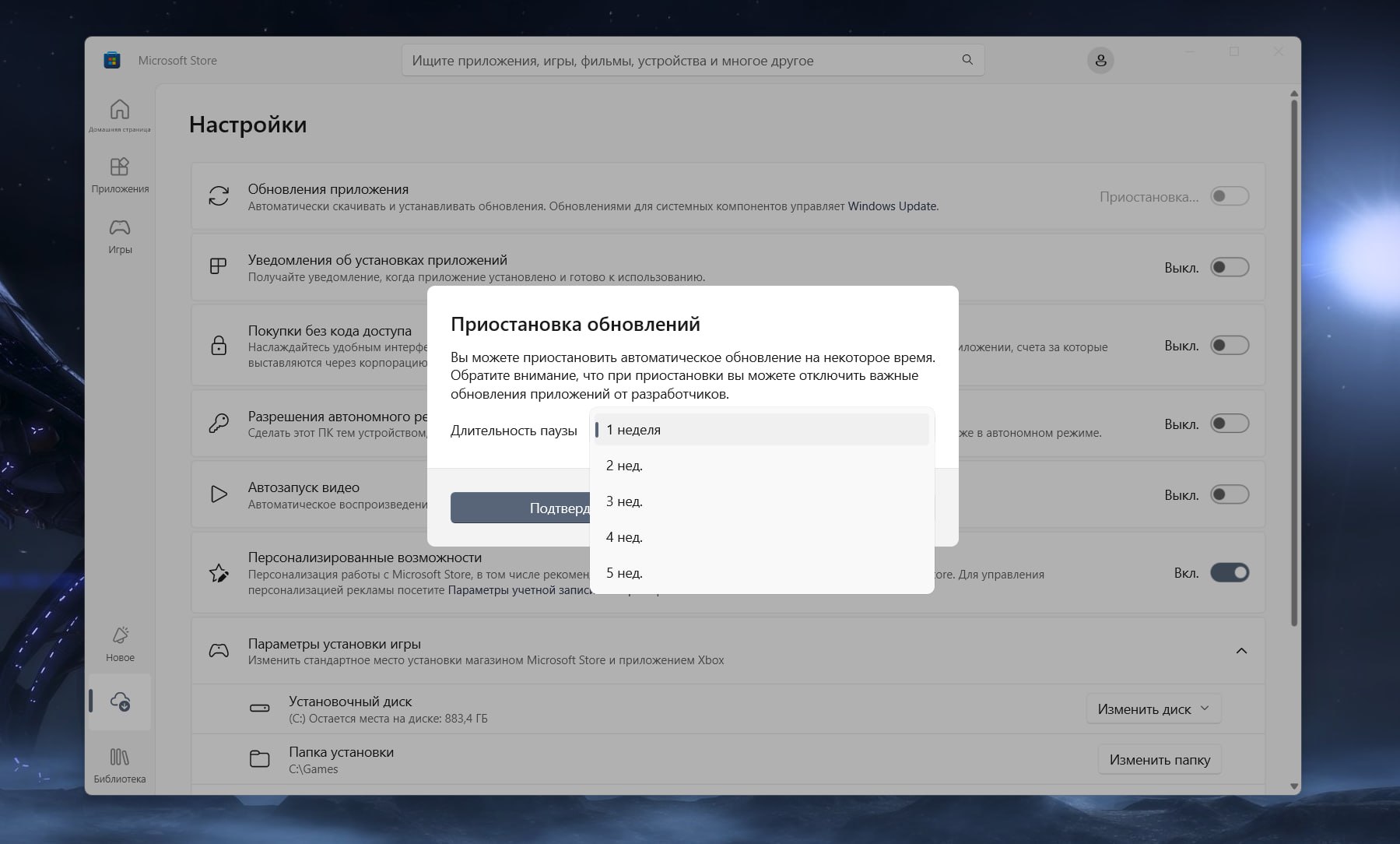Open the What's New sidebar icon
1400x844 pixels.
point(119,643)
